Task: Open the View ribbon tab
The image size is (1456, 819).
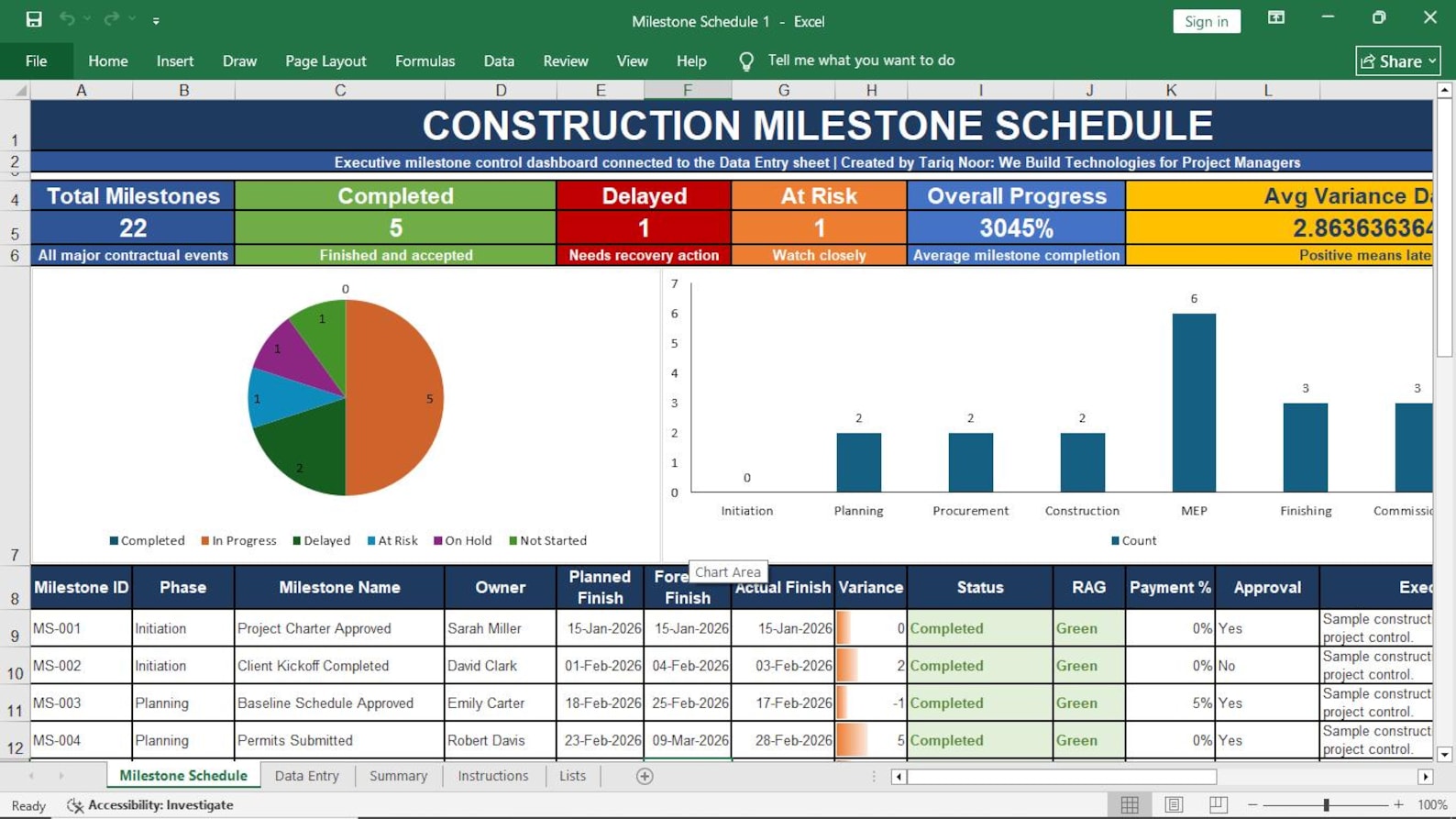Action: (632, 61)
